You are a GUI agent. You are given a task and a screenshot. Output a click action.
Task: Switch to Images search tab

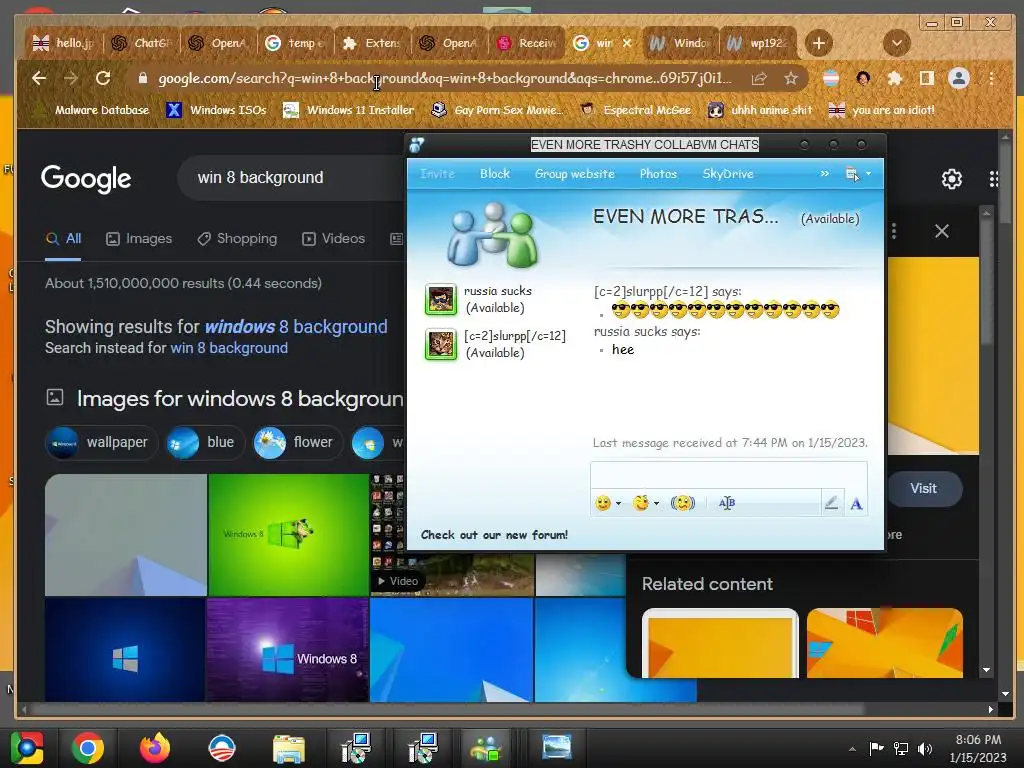[139, 238]
